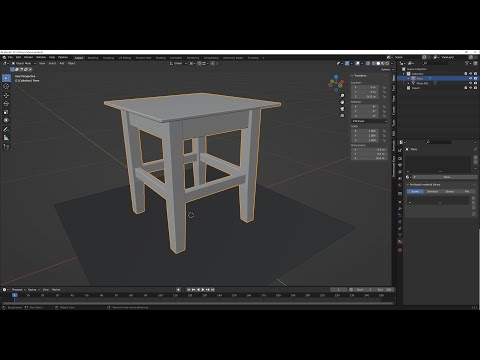This screenshot has height=360, width=480.
Task: Open the Object Mode dropdown
Action: pyautogui.click(x=24, y=63)
